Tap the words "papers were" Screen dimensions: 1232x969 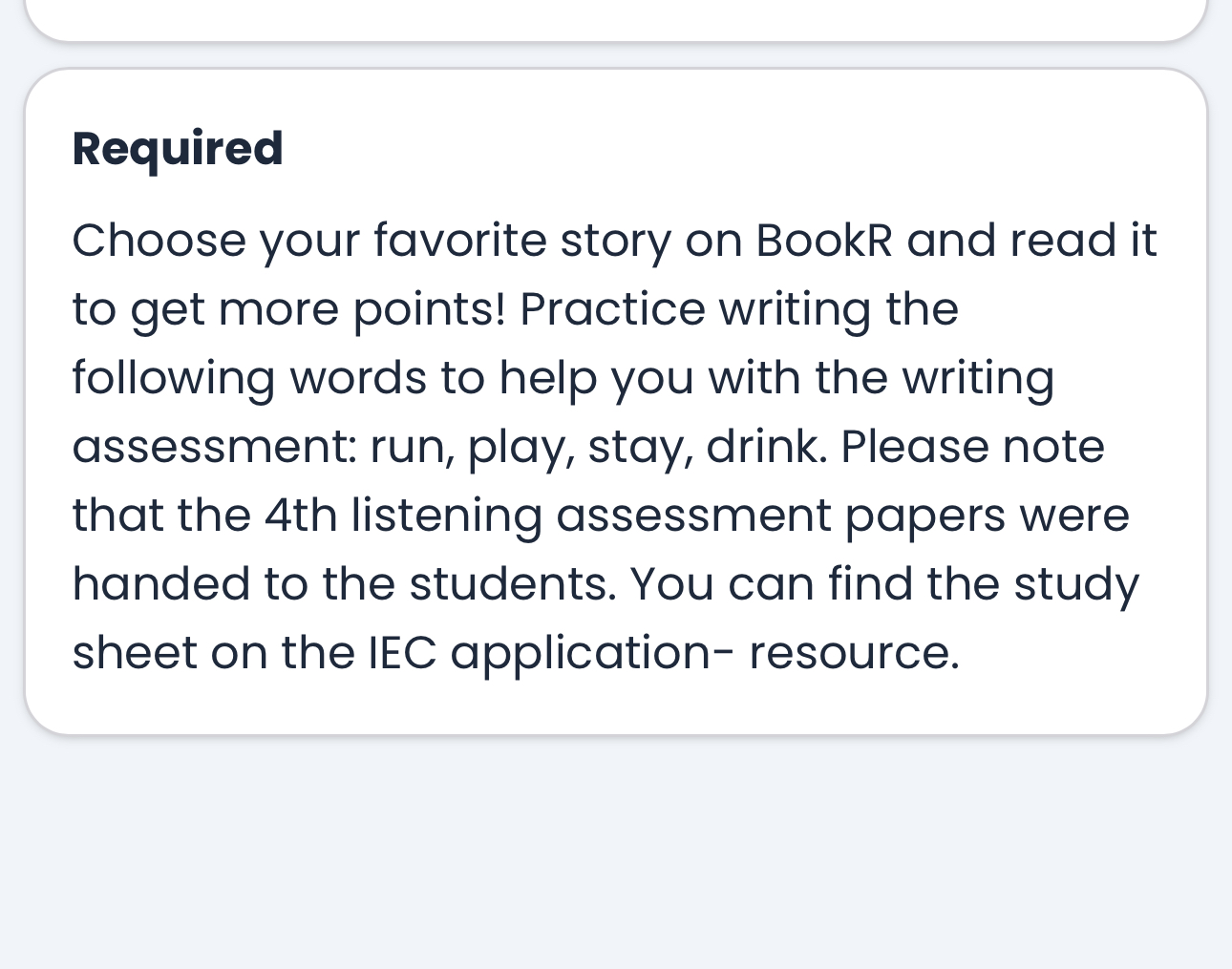[987, 516]
